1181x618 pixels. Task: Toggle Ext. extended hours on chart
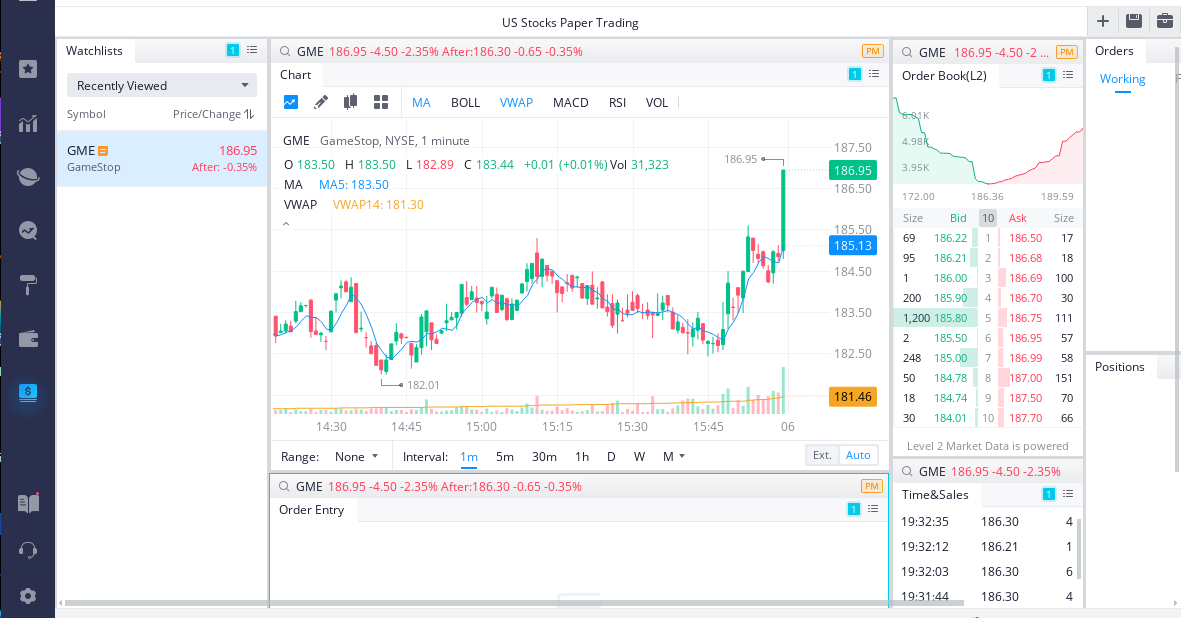coord(822,455)
